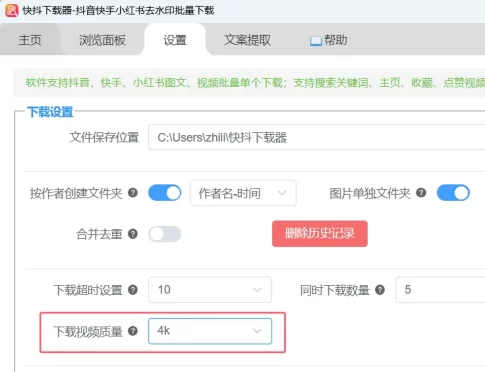The image size is (485, 372).
Task: Open the 下载视频质量 dropdown showing 4k
Action: 210,331
